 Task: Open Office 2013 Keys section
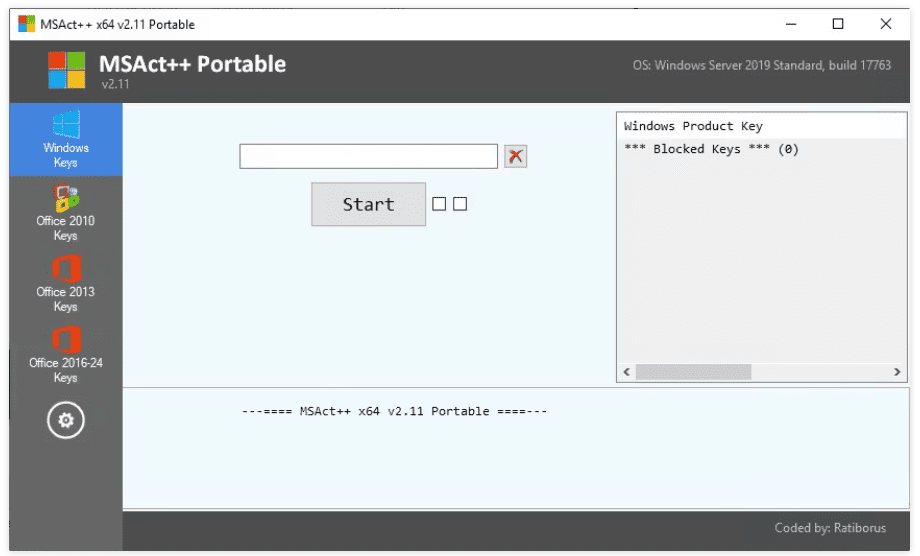click(x=66, y=284)
